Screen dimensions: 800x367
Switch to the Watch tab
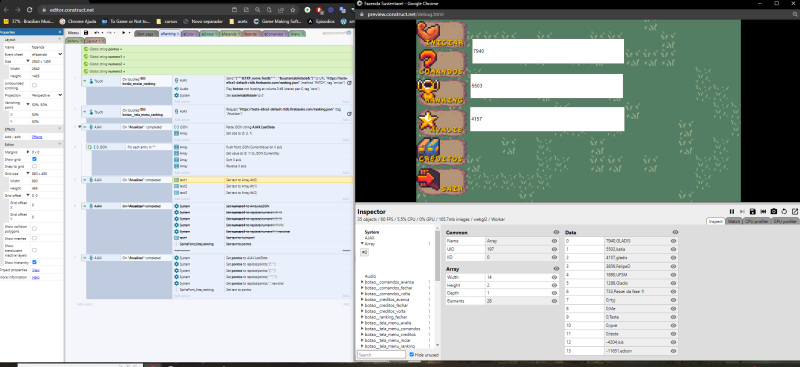734,222
